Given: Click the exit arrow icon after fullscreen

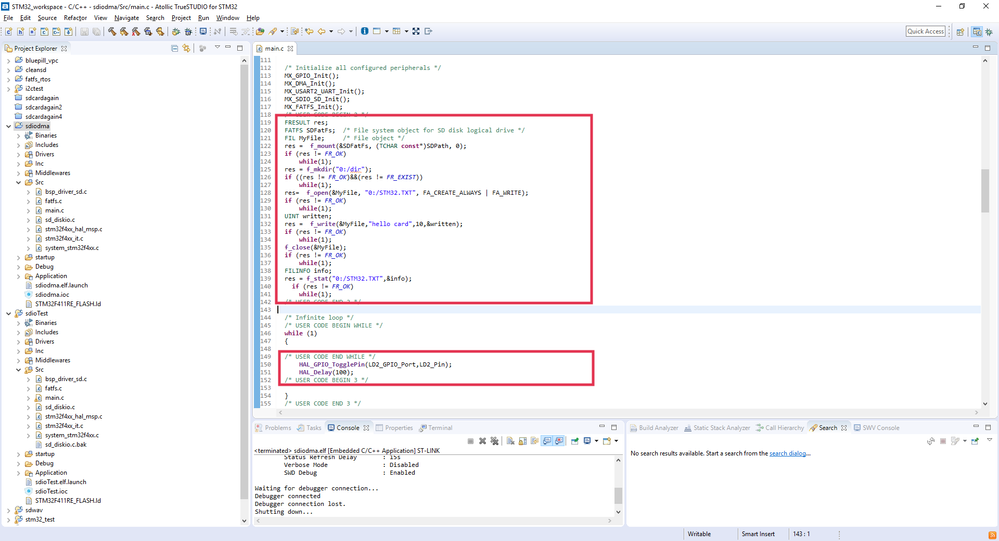Looking at the screenshot, I should [428, 31].
